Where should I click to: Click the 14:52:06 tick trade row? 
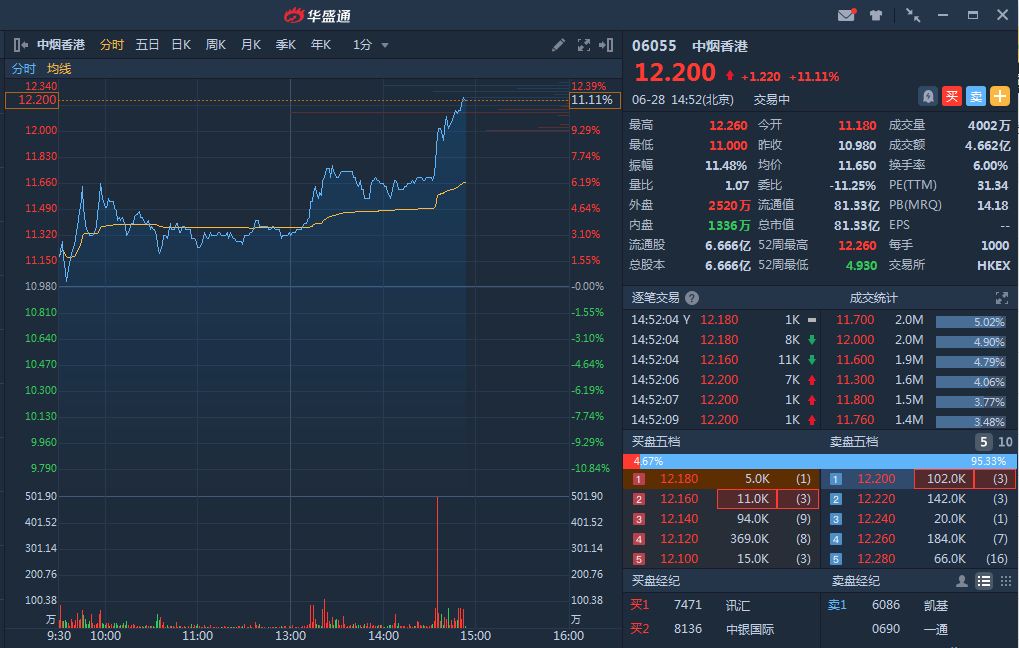point(723,380)
